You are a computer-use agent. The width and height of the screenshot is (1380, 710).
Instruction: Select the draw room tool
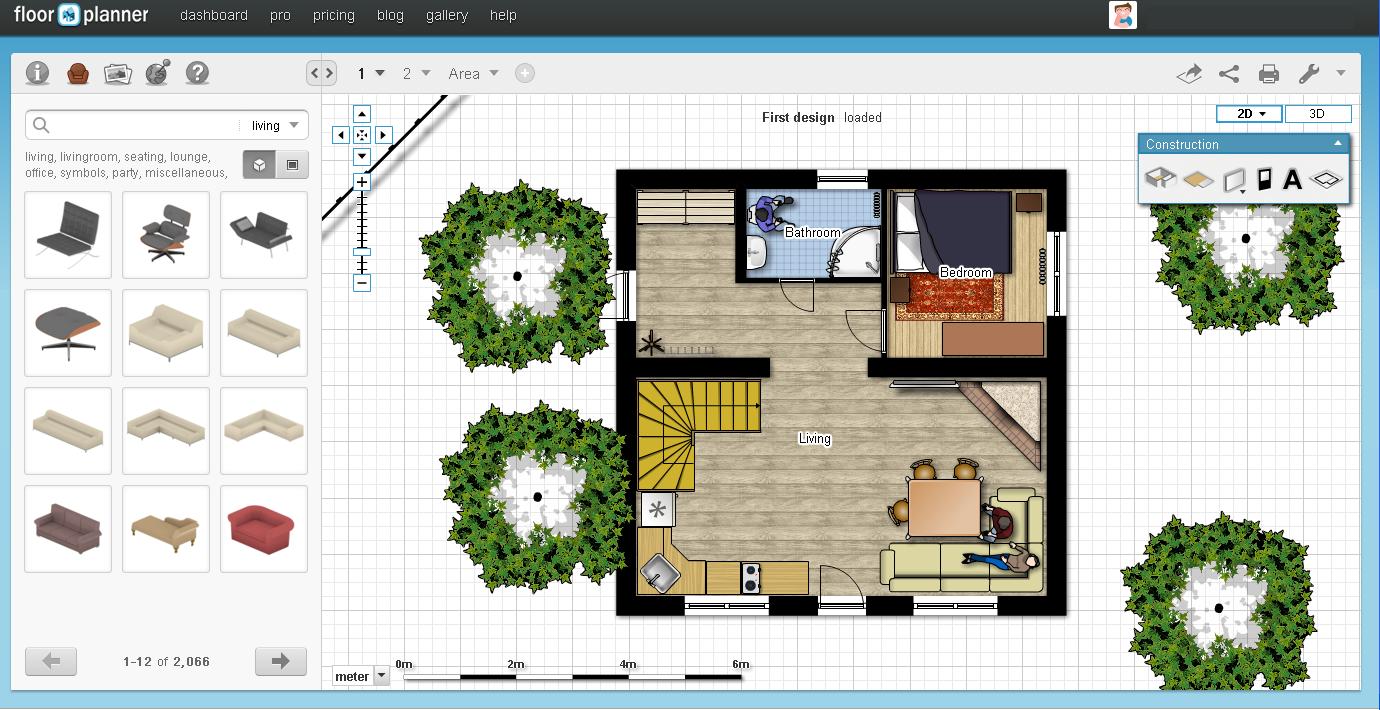pos(1160,180)
